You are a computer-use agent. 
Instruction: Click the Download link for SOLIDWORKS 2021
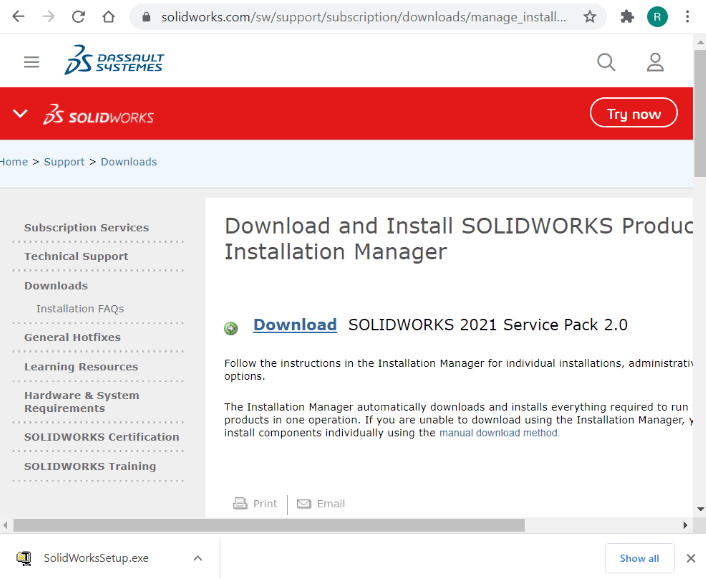coord(295,325)
